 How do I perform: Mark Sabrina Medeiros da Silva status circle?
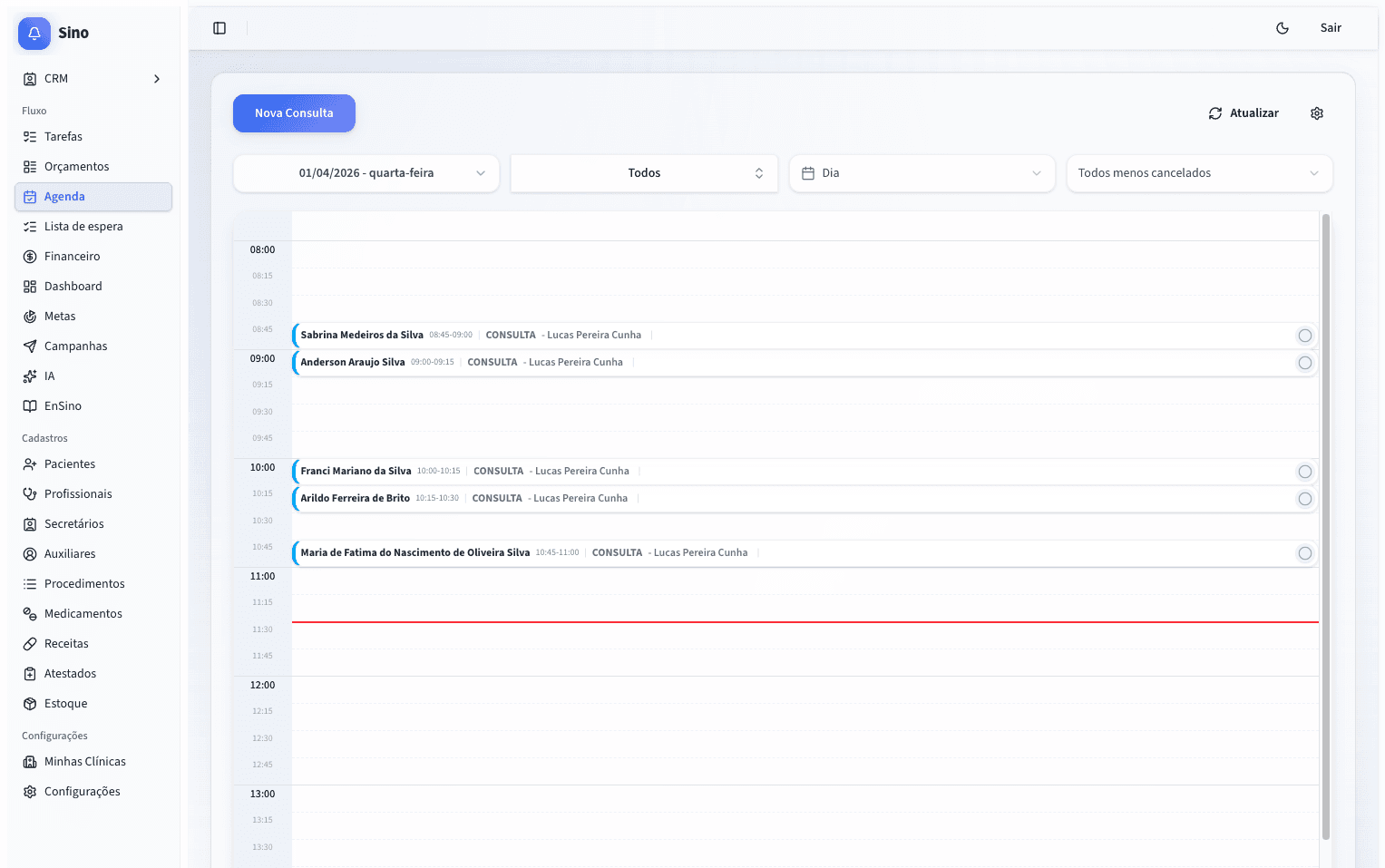point(1305,336)
